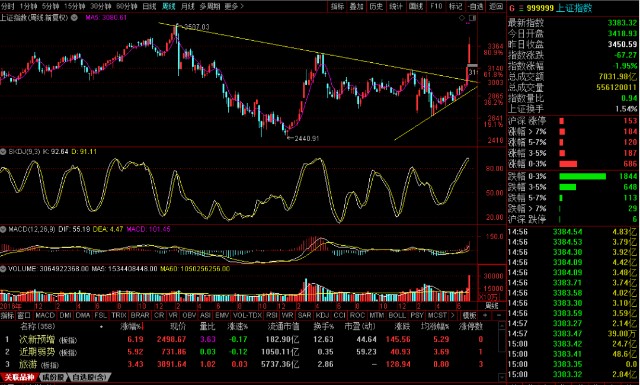The image size is (640, 385).
Task: Click the round icon beside MACD(12,26,9) label
Action: click(4, 230)
